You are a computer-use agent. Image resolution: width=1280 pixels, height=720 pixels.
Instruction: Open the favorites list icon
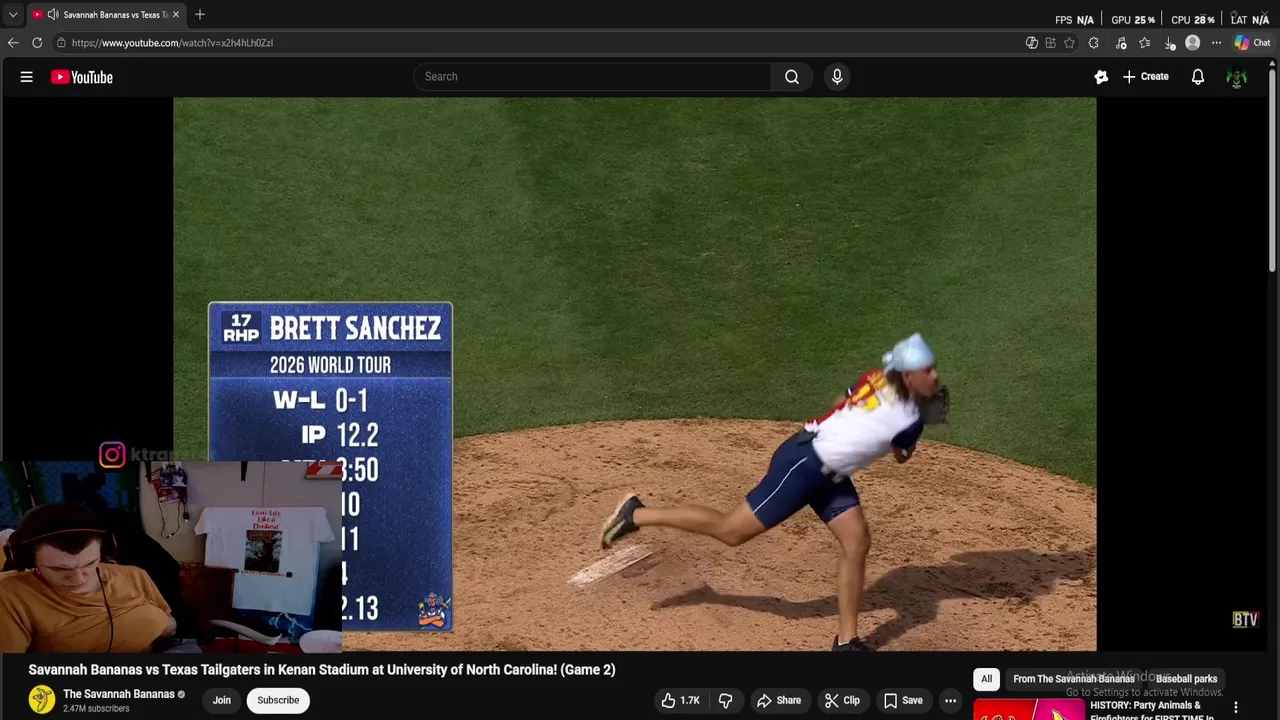coord(1145,43)
